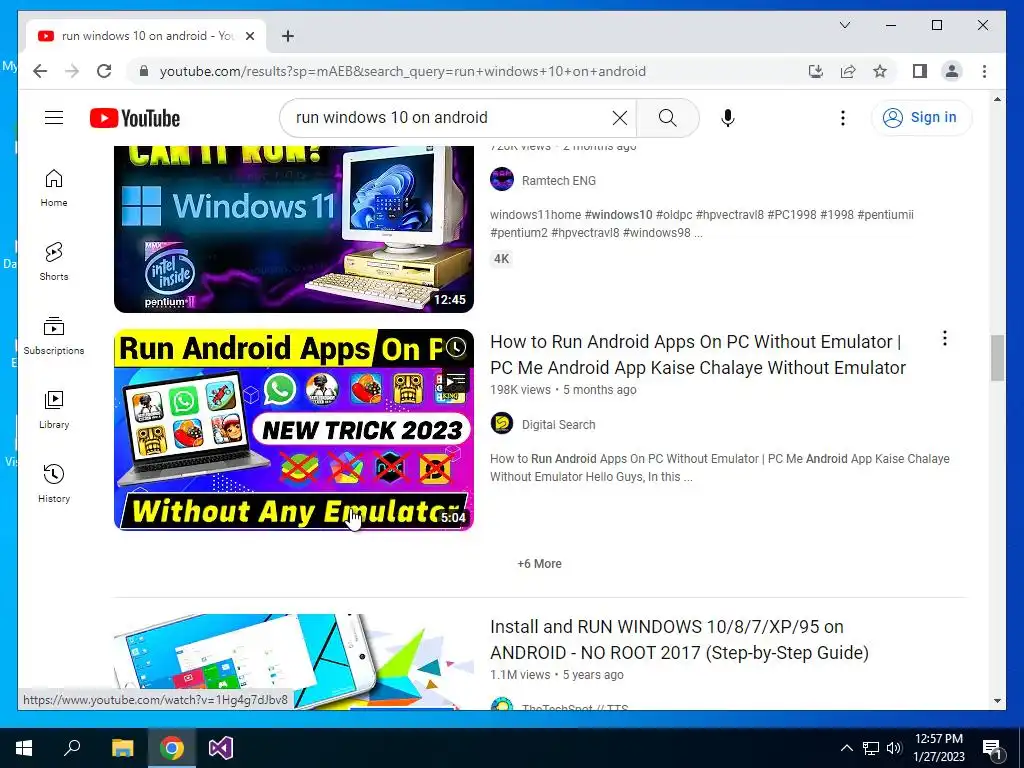This screenshot has width=1024, height=768.
Task: Open network status in system tray
Action: pos(871,748)
